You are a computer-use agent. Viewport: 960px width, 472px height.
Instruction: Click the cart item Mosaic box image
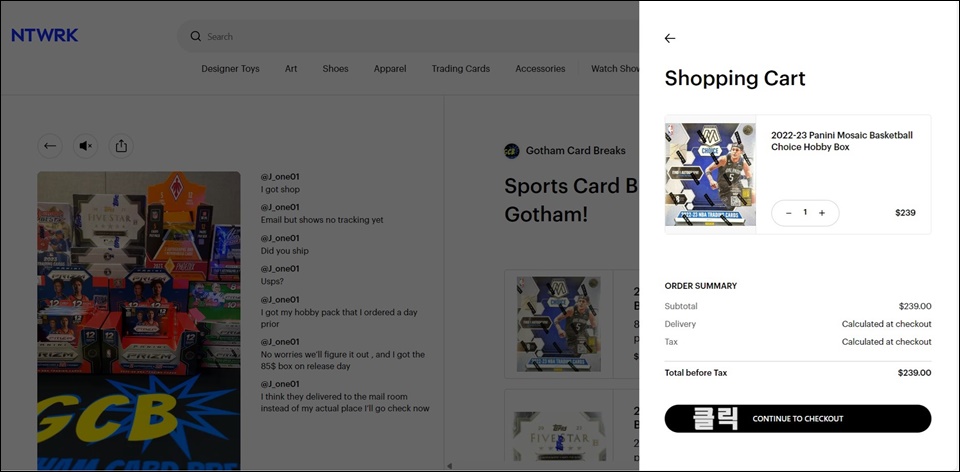pyautogui.click(x=710, y=174)
